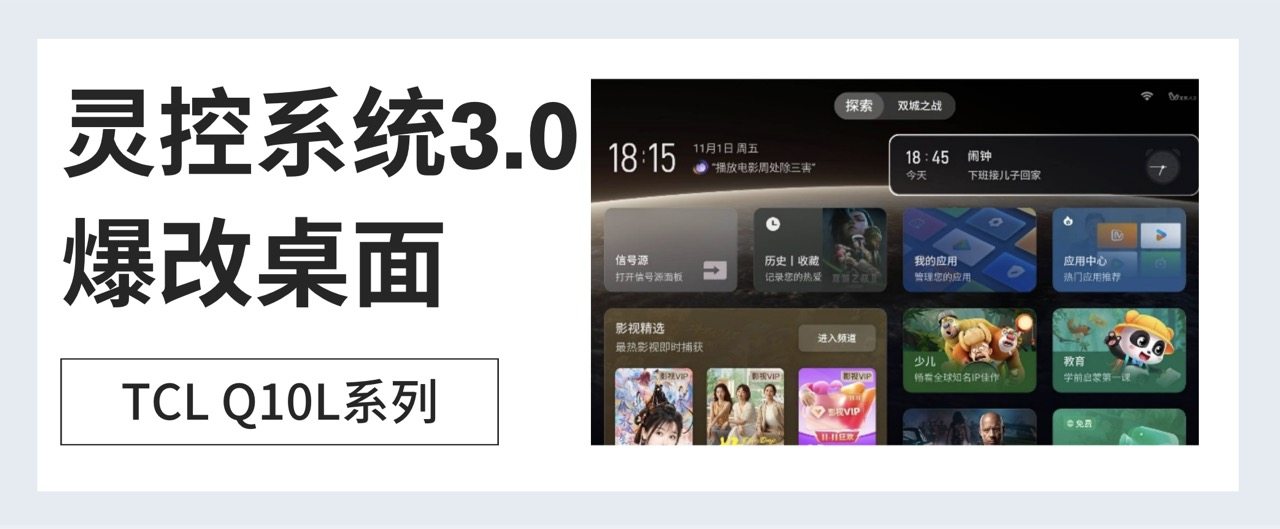The image size is (1280, 529).
Task: Switch to the 双城之战 tab
Action: point(918,106)
